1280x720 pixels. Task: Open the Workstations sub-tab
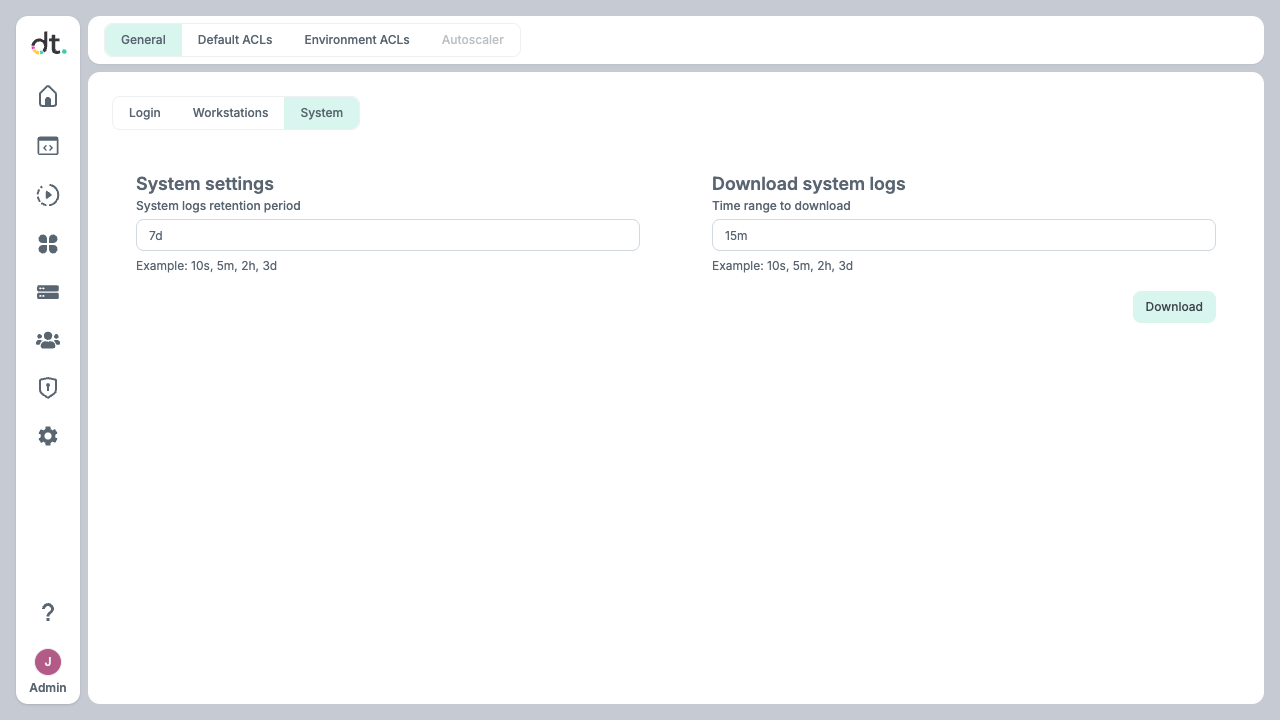click(231, 113)
